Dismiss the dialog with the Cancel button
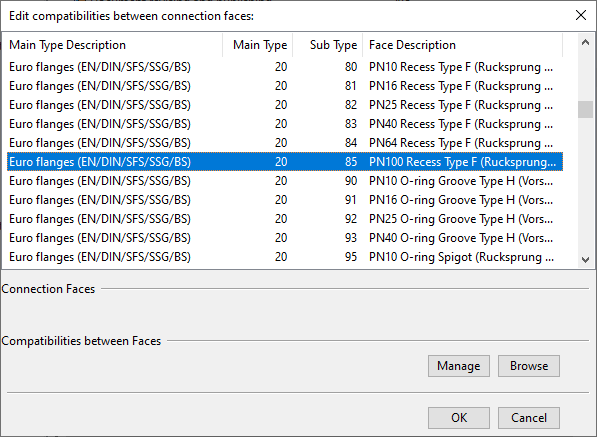This screenshot has width=597, height=437. coord(529,418)
